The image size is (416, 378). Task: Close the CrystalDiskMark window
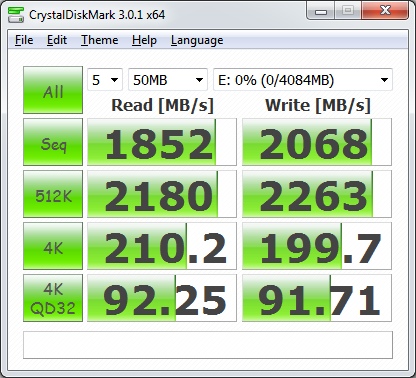(x=385, y=11)
